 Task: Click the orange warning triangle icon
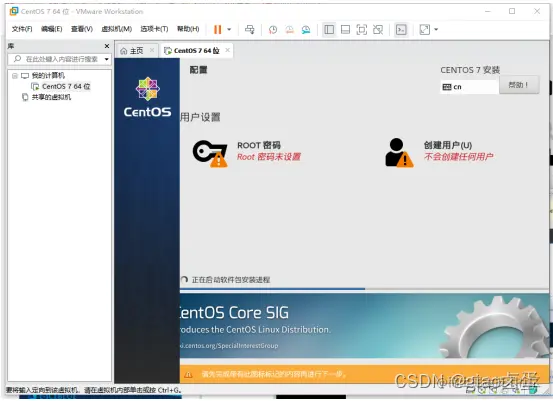click(x=188, y=375)
